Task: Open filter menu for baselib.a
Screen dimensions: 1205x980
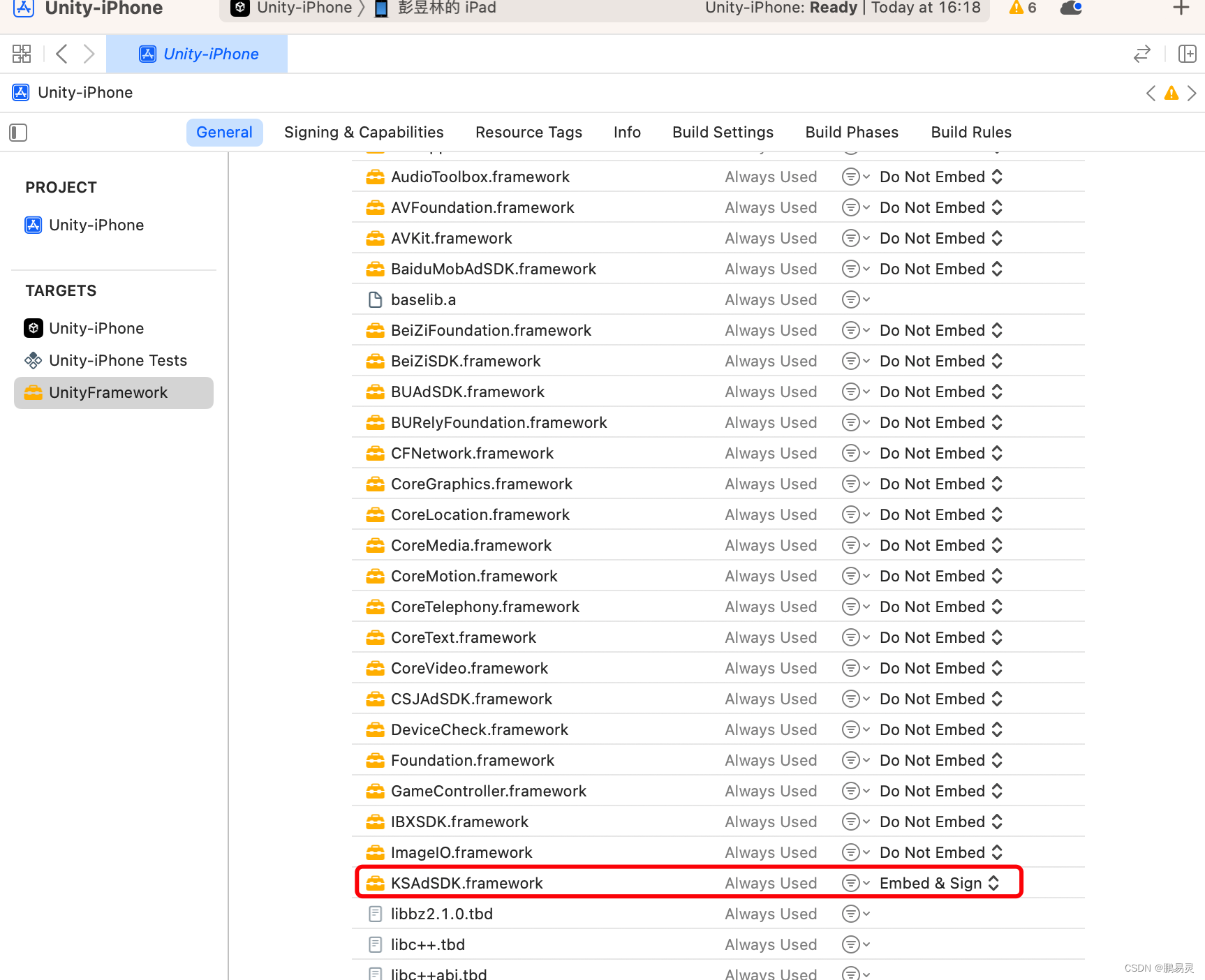Action: (x=855, y=299)
